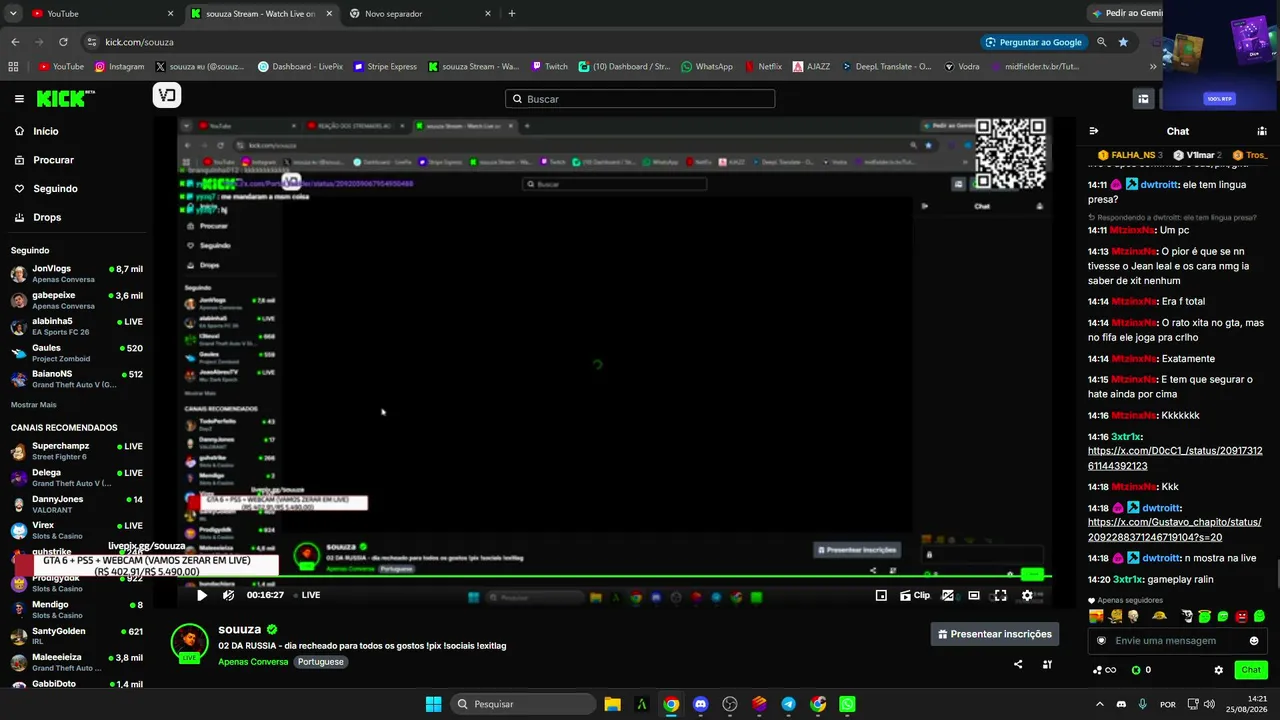This screenshot has height=720, width=1280.
Task: Toggle theater mode in the player
Action: pos(974,595)
